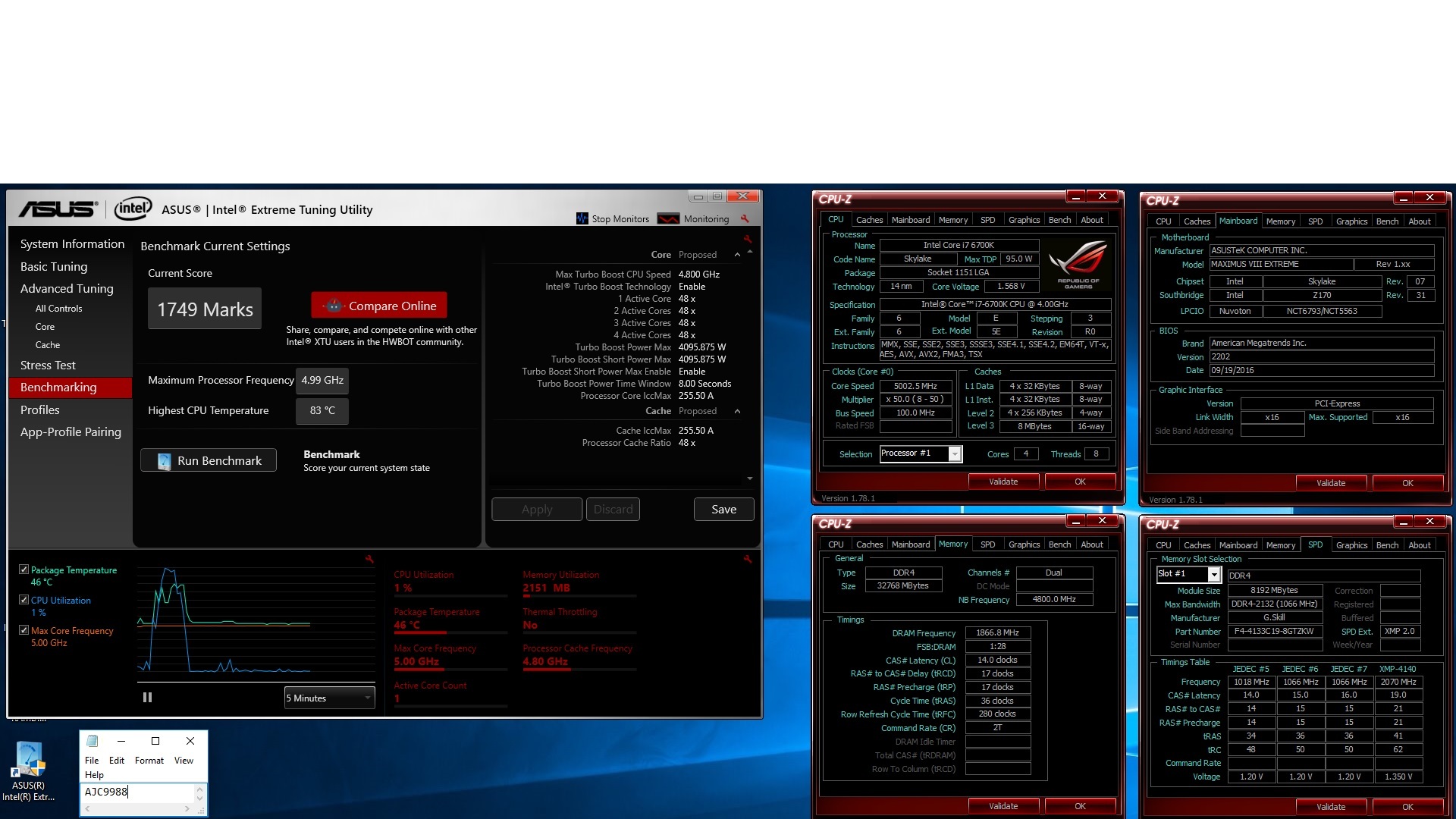Image resolution: width=1456 pixels, height=819 pixels.
Task: Click the ASUS logo in XTU header
Action: pyautogui.click(x=58, y=209)
